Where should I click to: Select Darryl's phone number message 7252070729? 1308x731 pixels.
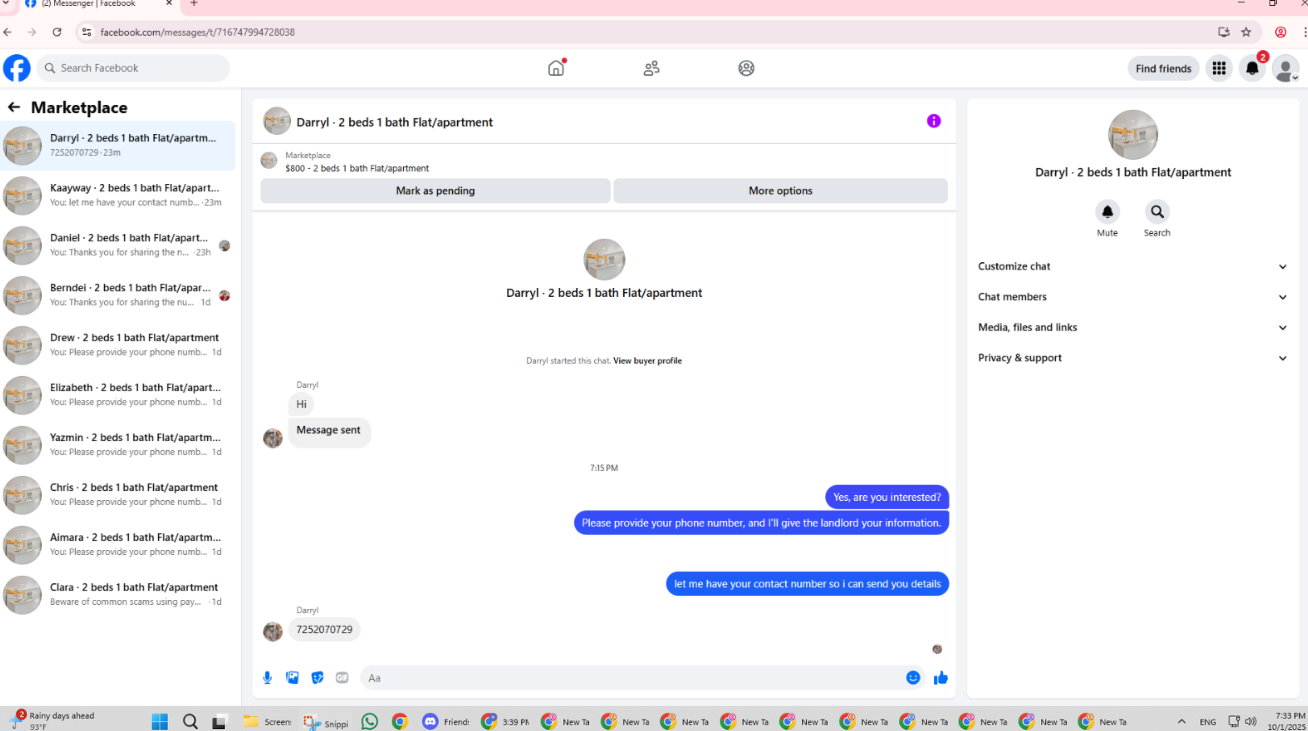[325, 630]
